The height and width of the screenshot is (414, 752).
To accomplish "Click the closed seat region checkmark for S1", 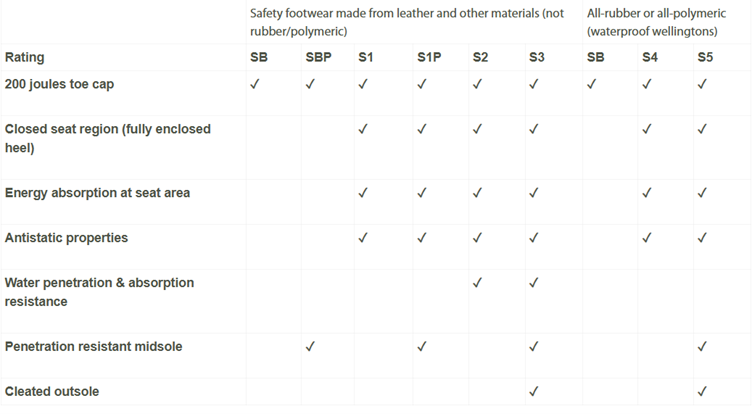I will 363,129.
